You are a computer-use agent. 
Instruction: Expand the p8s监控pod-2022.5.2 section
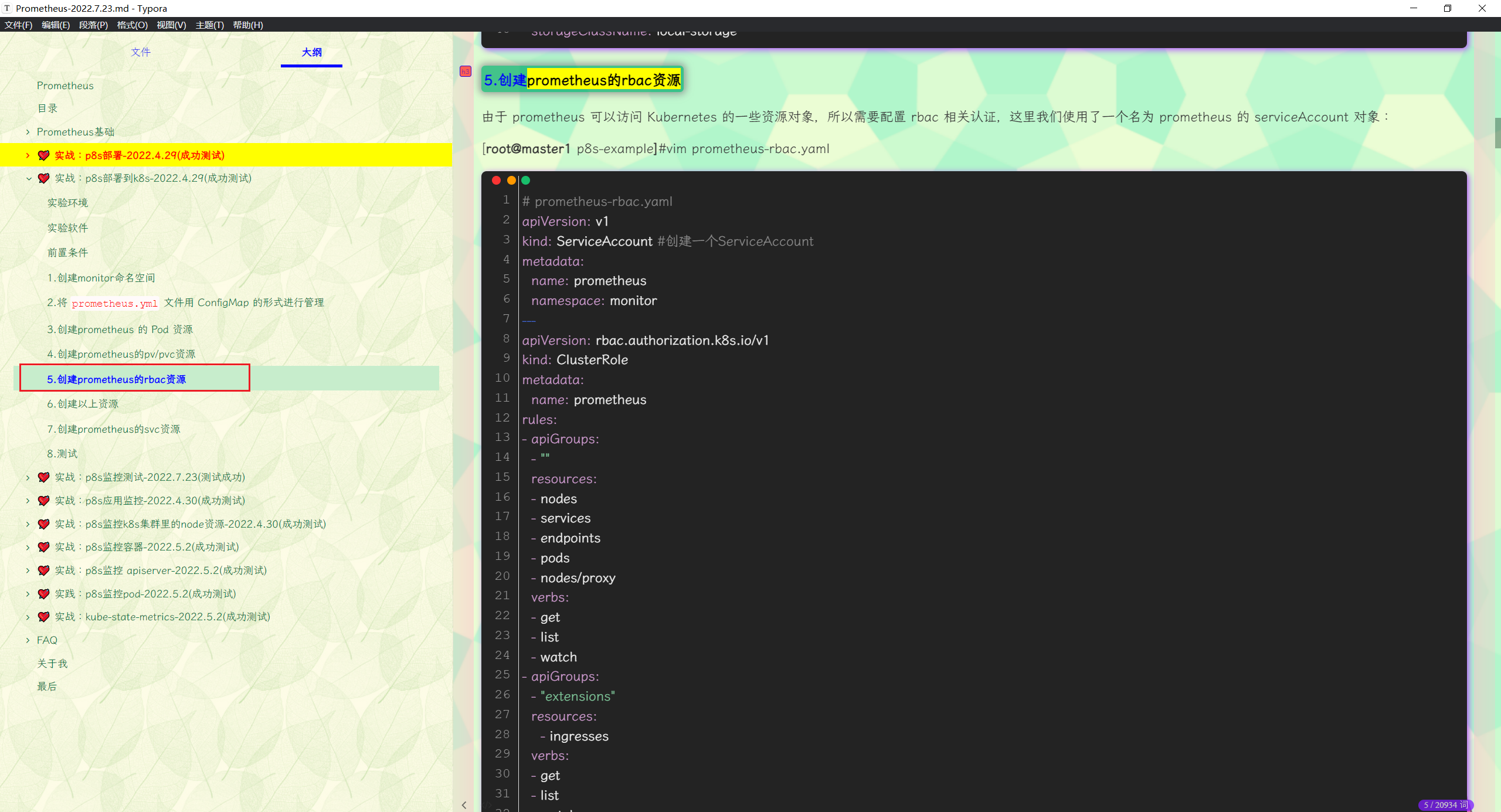(28, 594)
